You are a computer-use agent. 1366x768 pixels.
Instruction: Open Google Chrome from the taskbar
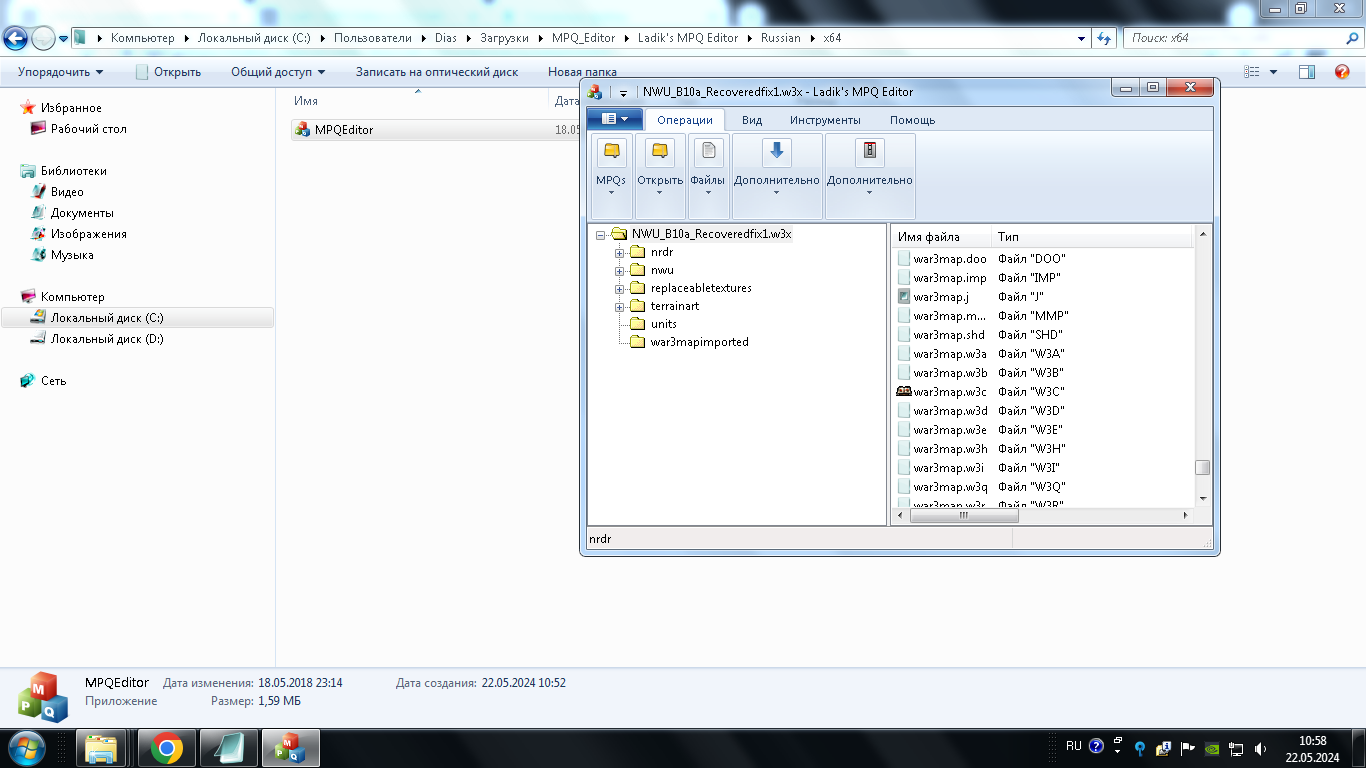(167, 748)
